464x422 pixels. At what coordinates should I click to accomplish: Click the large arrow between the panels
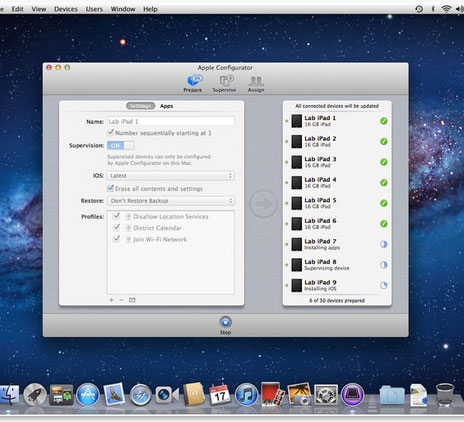(263, 204)
